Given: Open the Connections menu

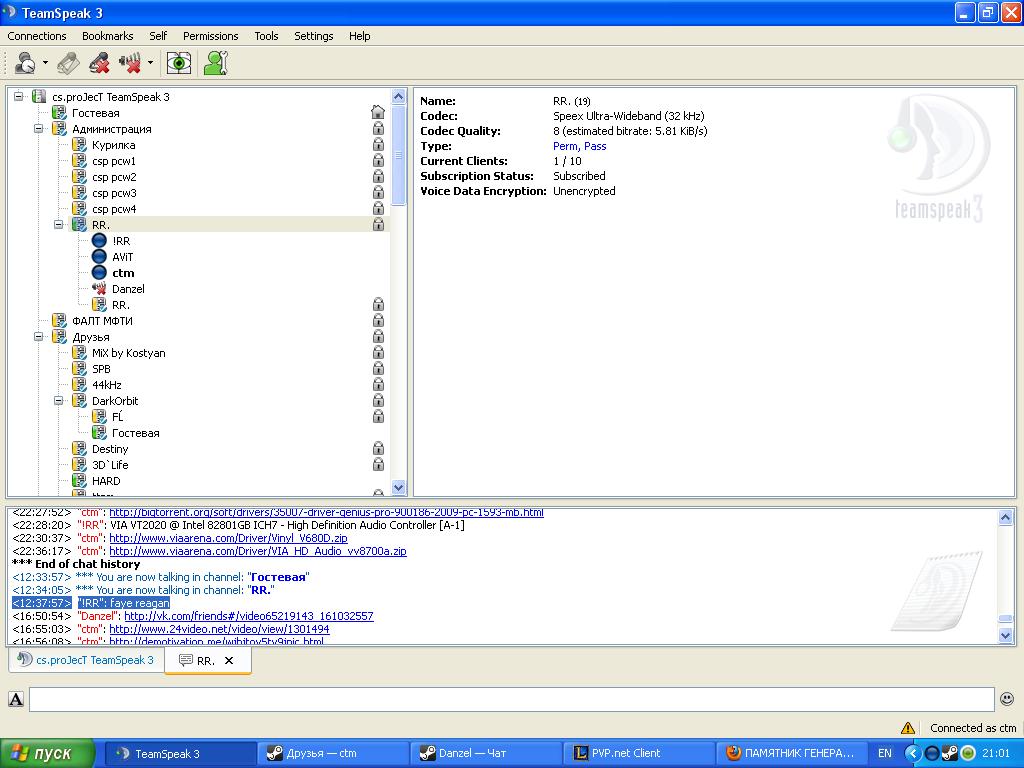Looking at the screenshot, I should click(37, 36).
